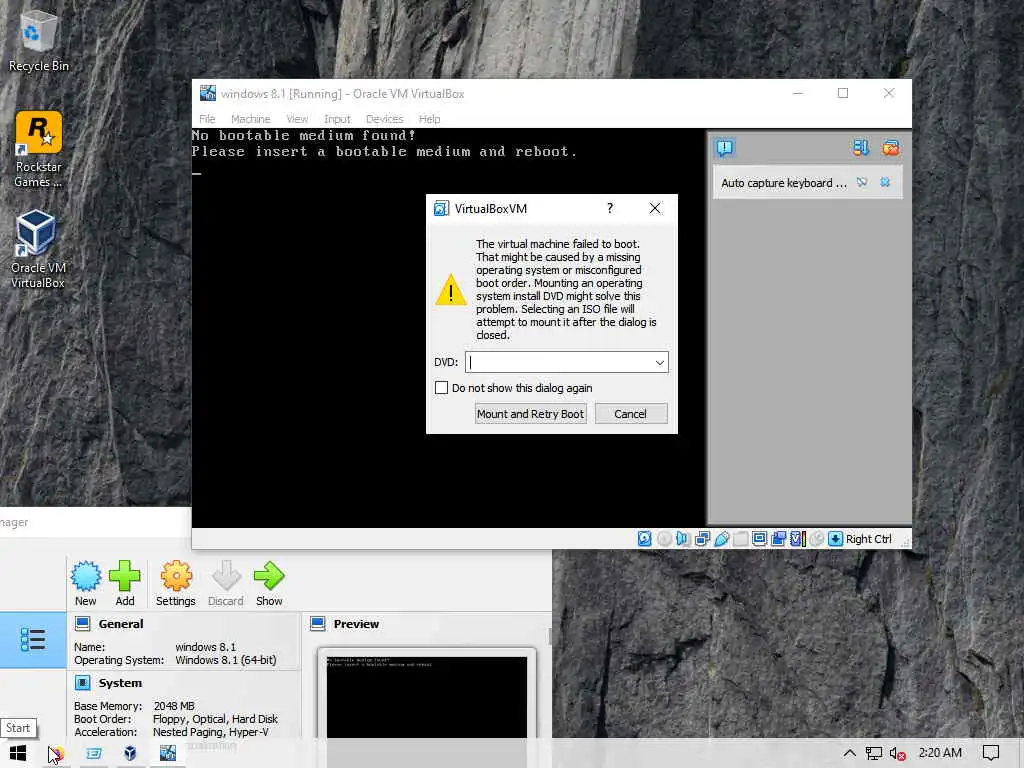
Task: Open the General section header in Manager details
Action: [121, 624]
